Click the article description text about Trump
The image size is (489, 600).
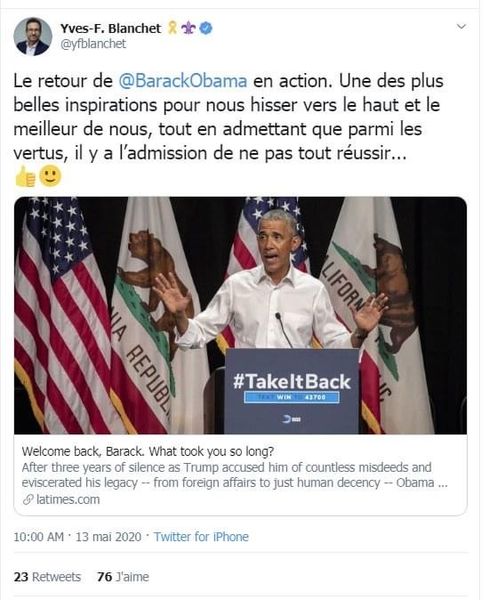[x=234, y=475]
